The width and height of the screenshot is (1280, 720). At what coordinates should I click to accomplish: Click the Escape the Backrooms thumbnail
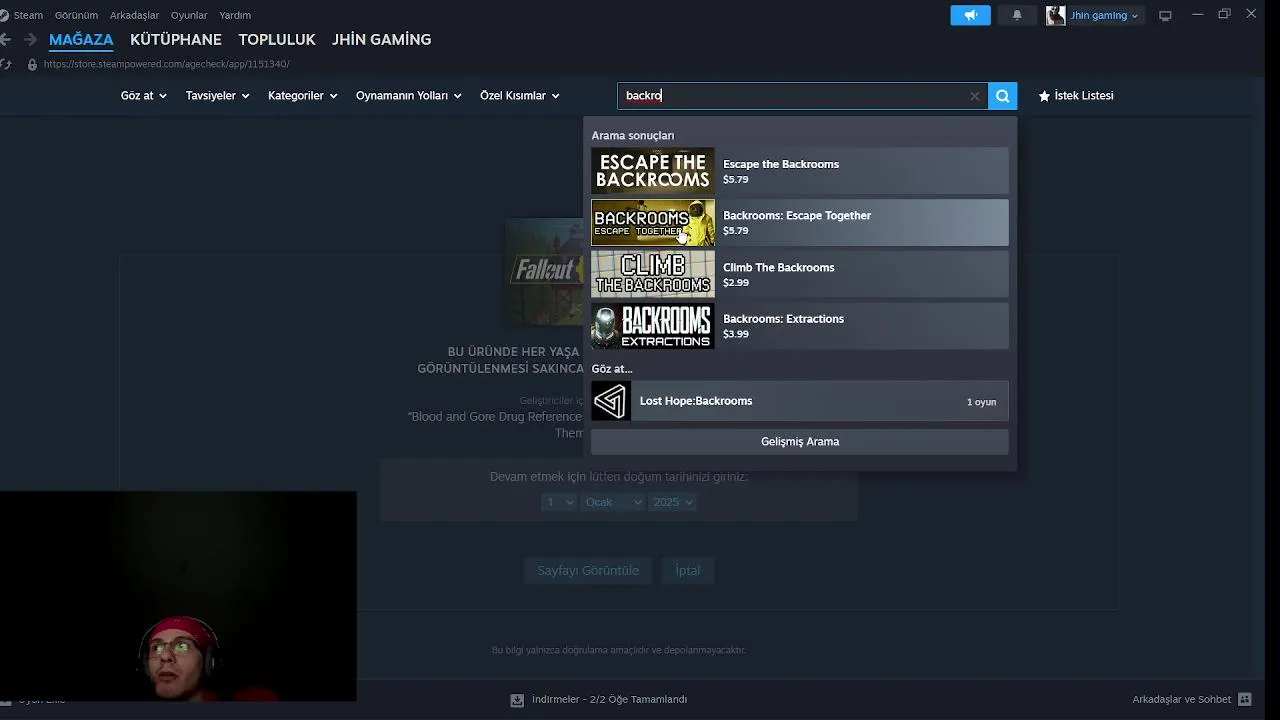tap(653, 171)
